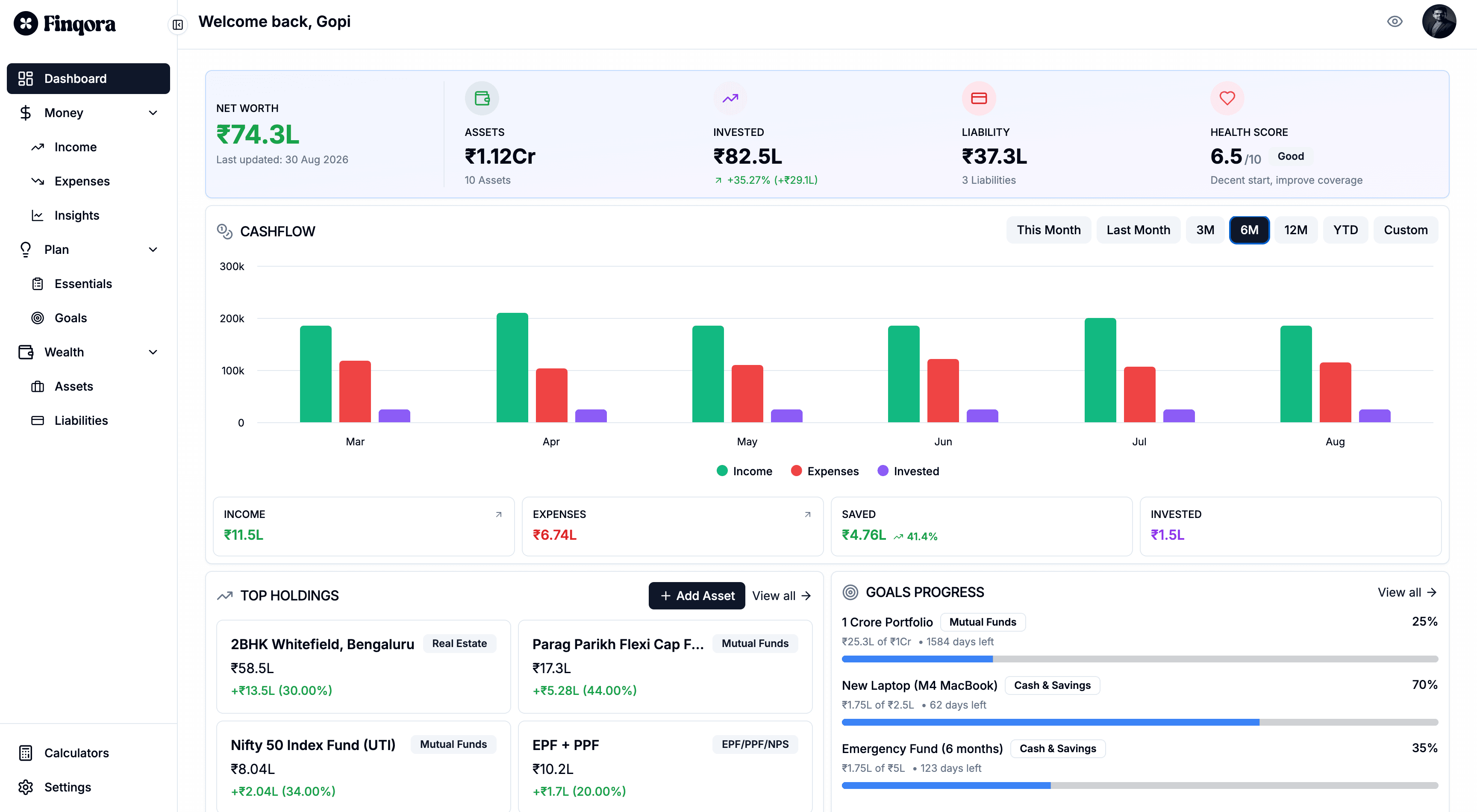Screen dimensions: 1477x812
Task: Click the Assets briefcase icon in sidebar
Action: [38, 386]
